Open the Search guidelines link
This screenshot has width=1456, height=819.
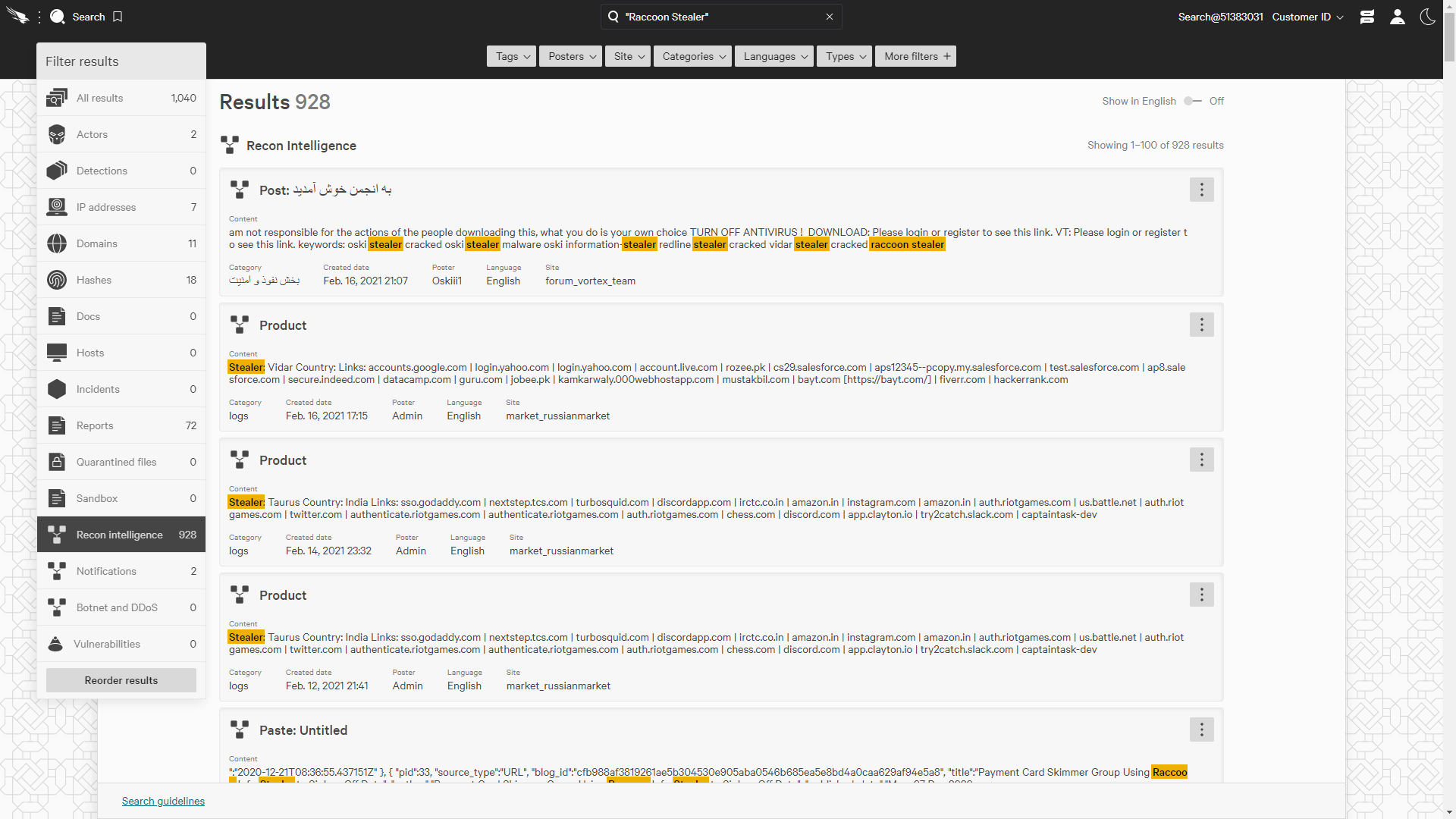163,801
